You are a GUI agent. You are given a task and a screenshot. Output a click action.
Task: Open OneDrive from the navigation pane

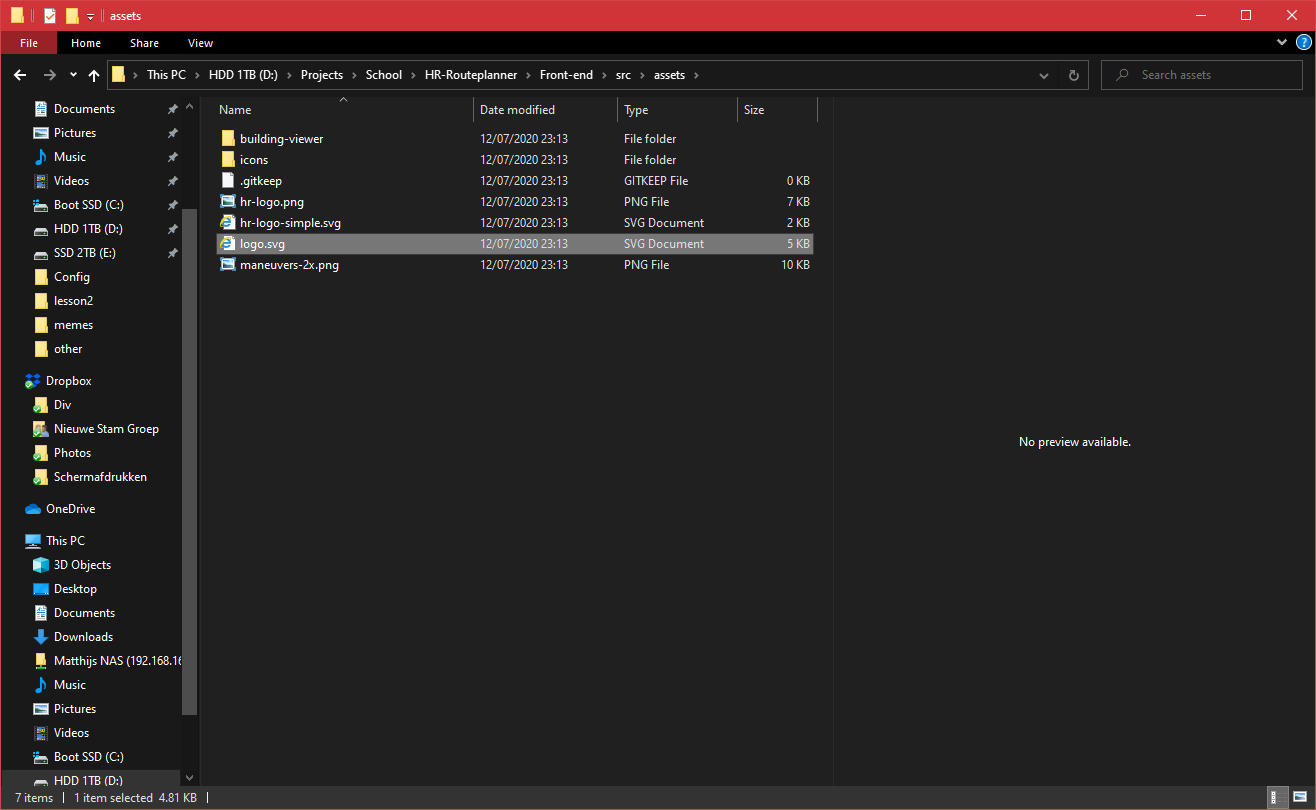(x=64, y=508)
